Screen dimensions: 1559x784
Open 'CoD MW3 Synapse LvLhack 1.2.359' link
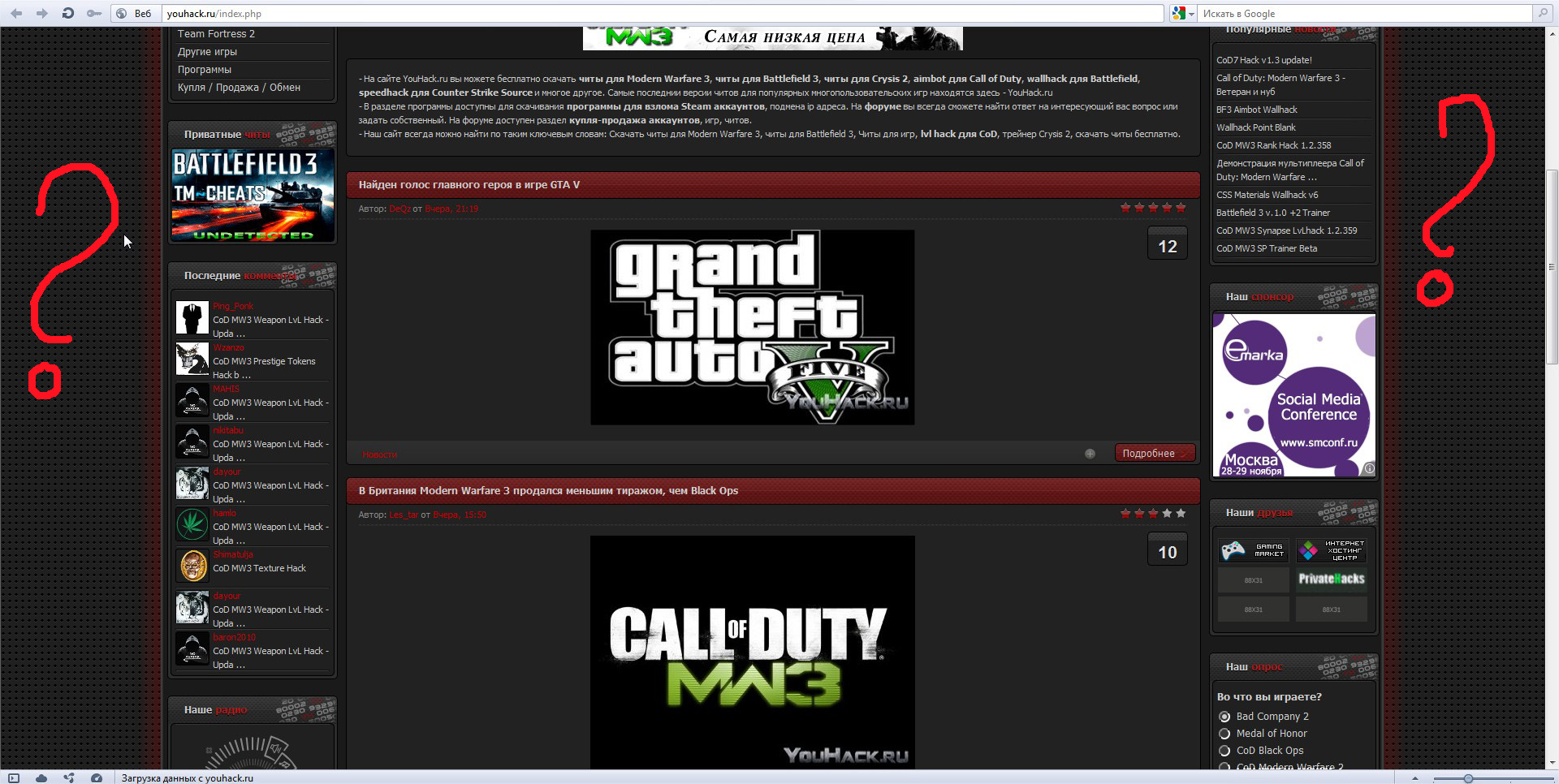[x=1286, y=230]
